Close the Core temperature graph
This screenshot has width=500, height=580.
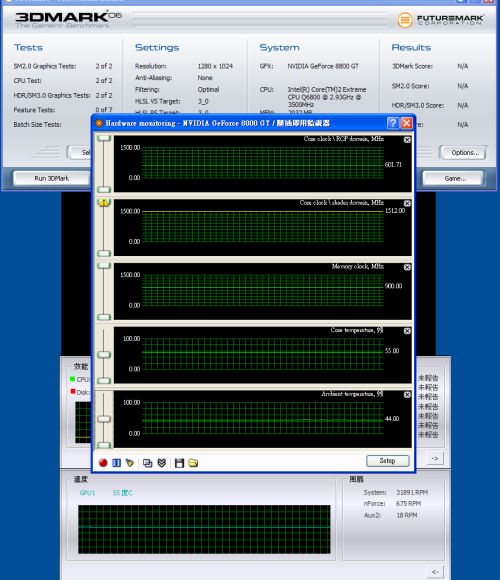click(407, 331)
